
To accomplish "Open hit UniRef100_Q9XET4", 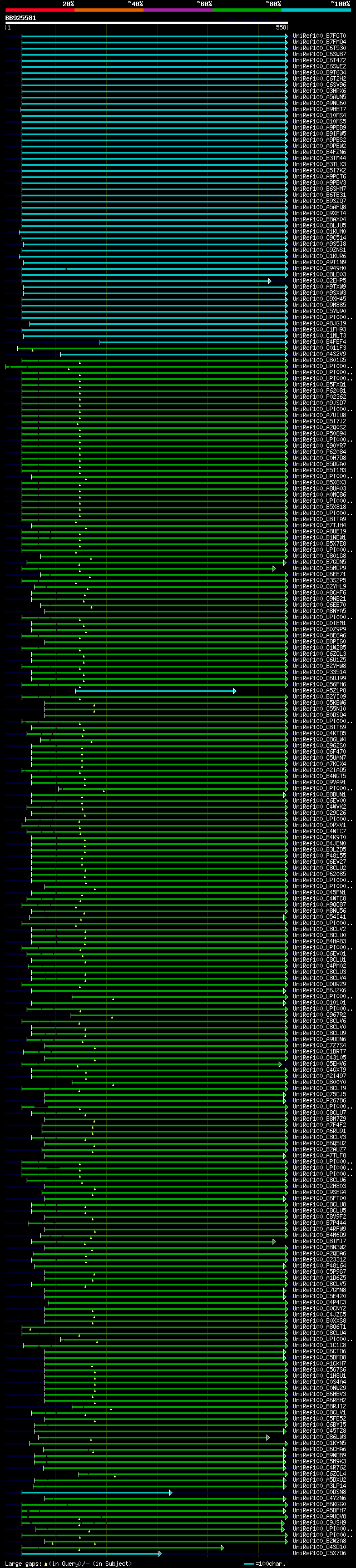I will tap(319, 213).
